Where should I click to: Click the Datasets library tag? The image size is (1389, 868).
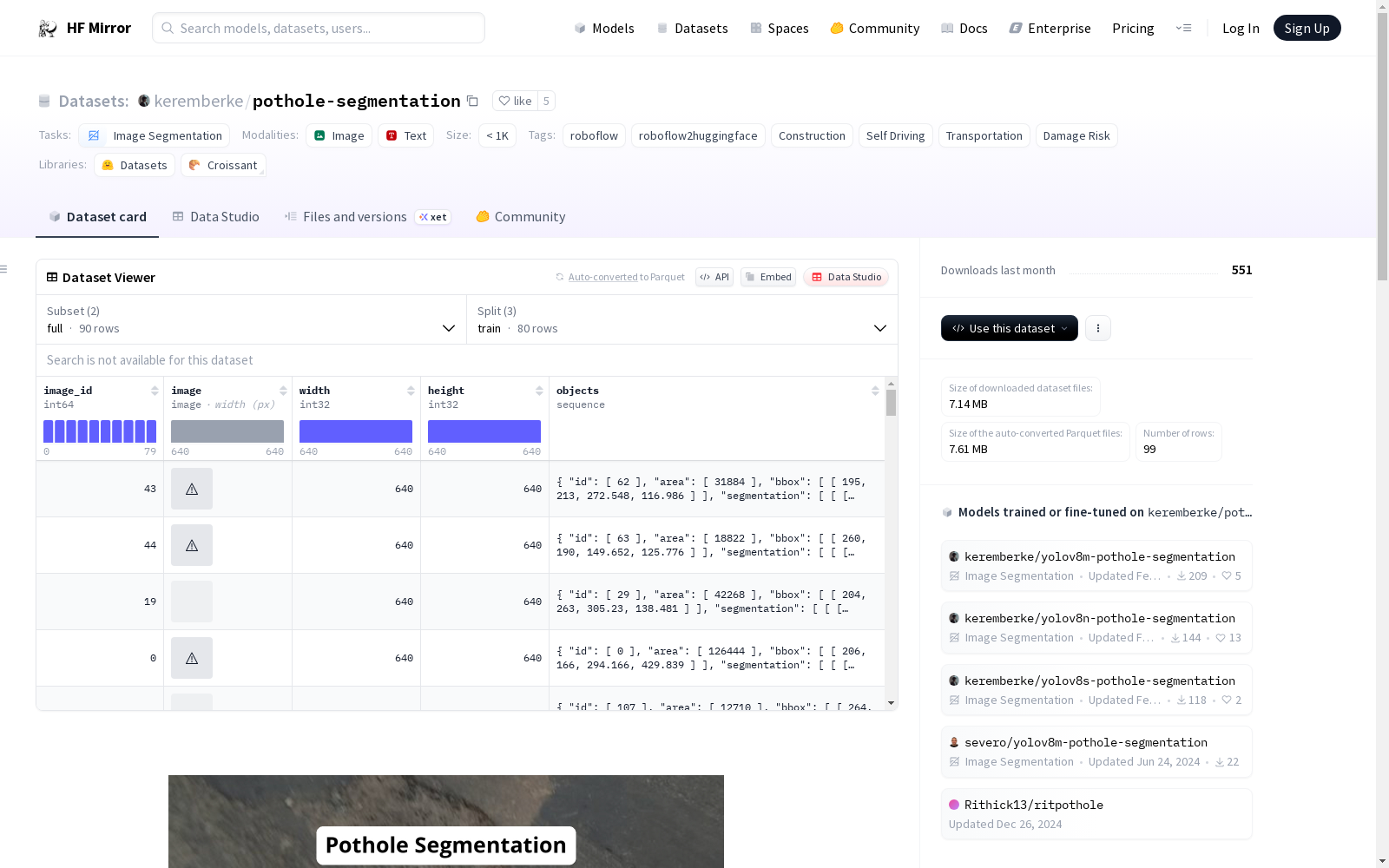point(135,165)
